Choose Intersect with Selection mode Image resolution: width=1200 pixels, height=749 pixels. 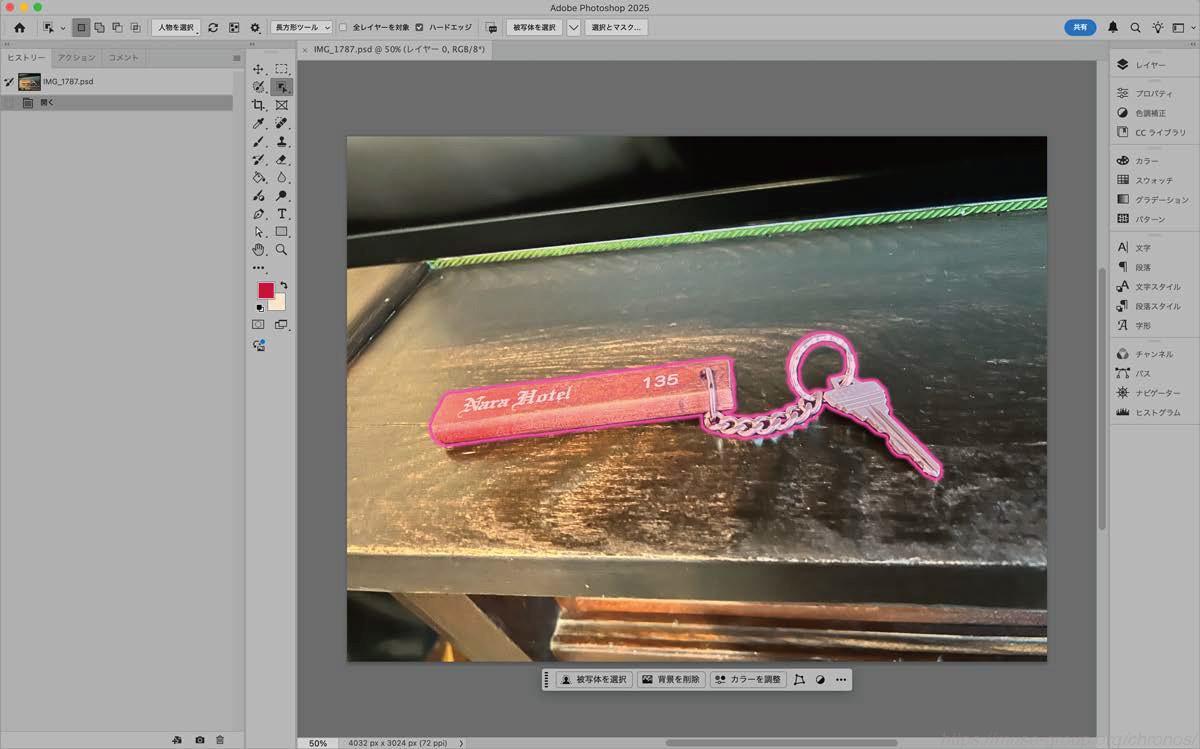click(135, 27)
